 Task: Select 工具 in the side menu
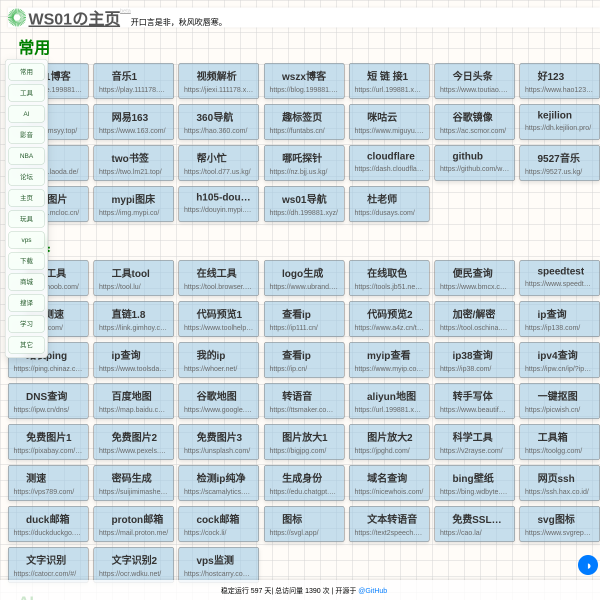tap(26, 93)
